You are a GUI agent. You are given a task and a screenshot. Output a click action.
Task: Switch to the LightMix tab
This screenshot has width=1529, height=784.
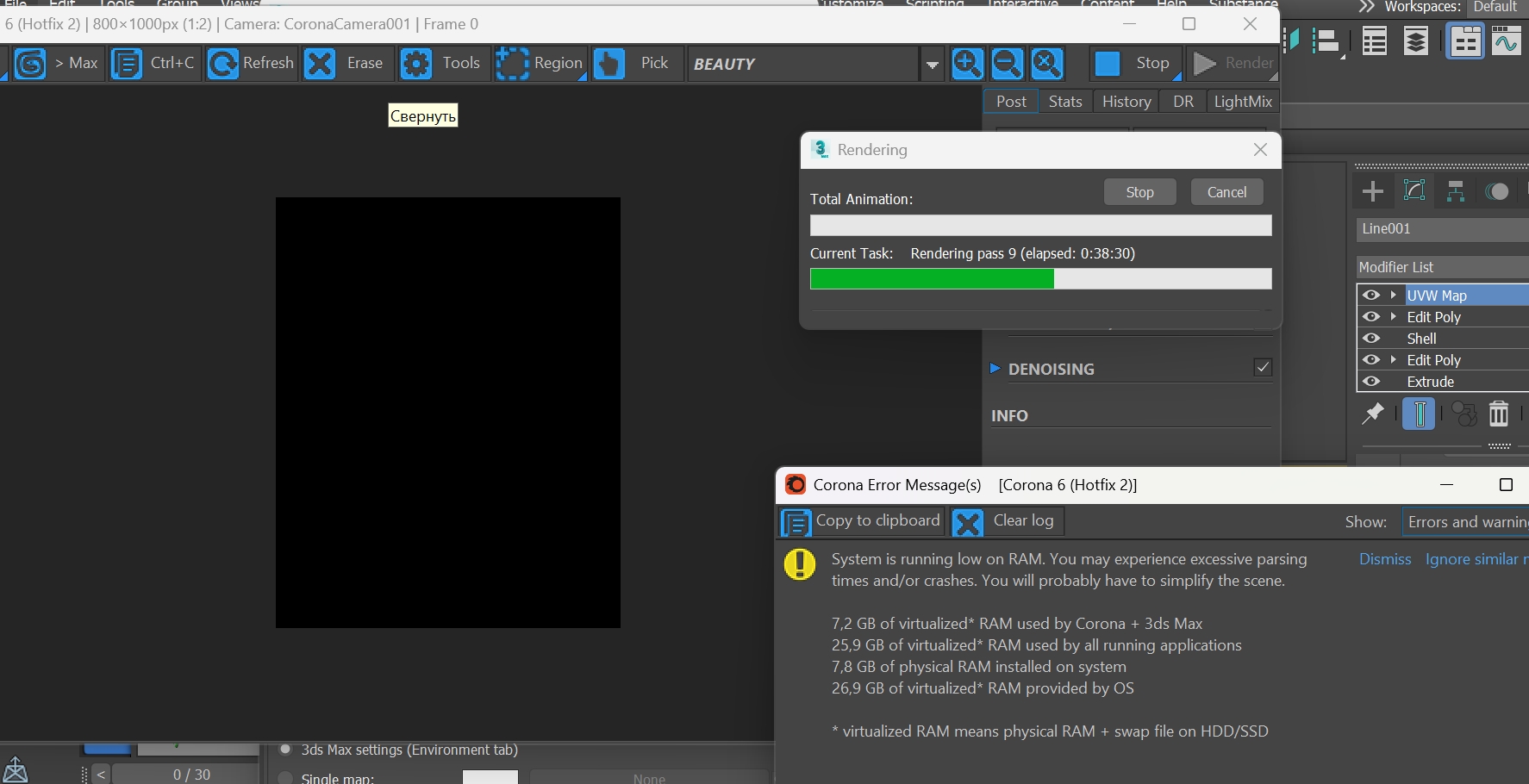click(1243, 102)
